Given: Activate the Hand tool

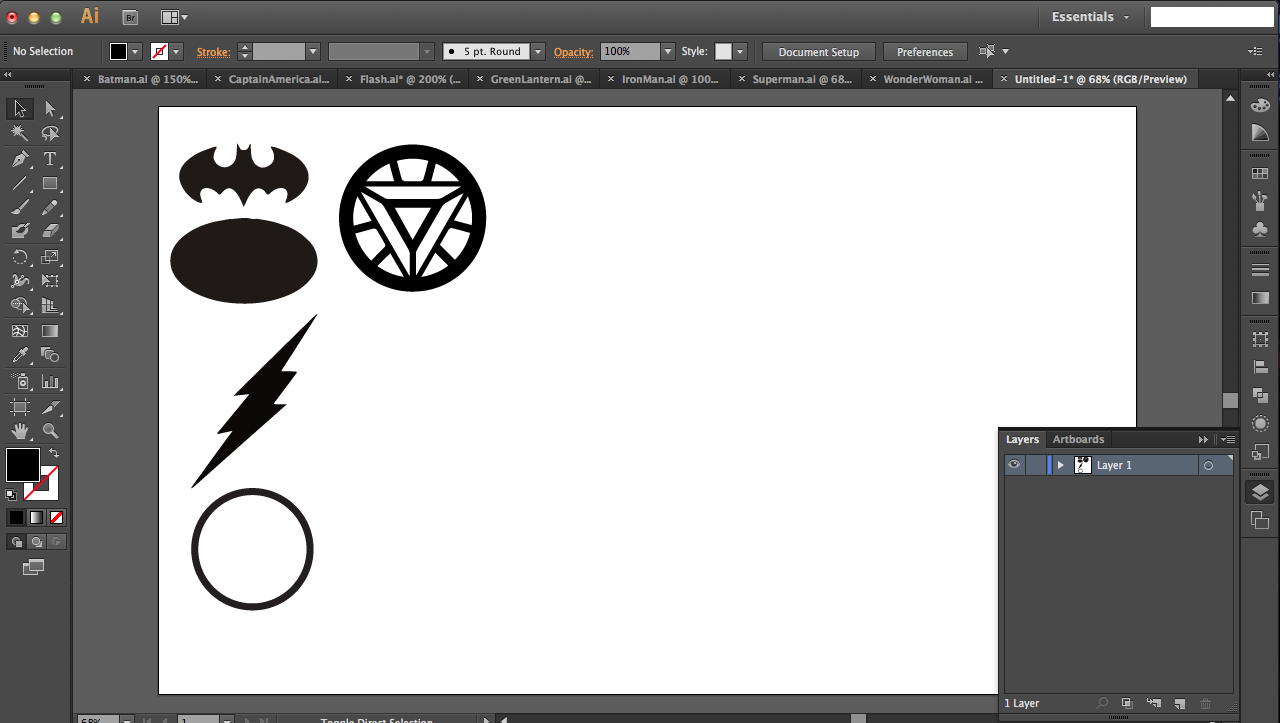Looking at the screenshot, I should (20, 431).
